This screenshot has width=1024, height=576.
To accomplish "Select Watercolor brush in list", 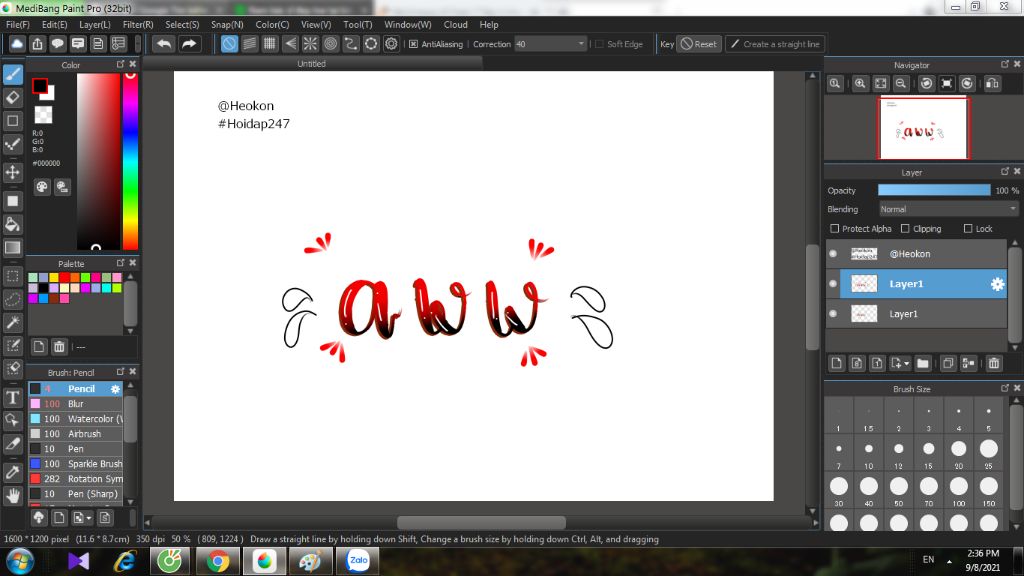I will (76, 419).
